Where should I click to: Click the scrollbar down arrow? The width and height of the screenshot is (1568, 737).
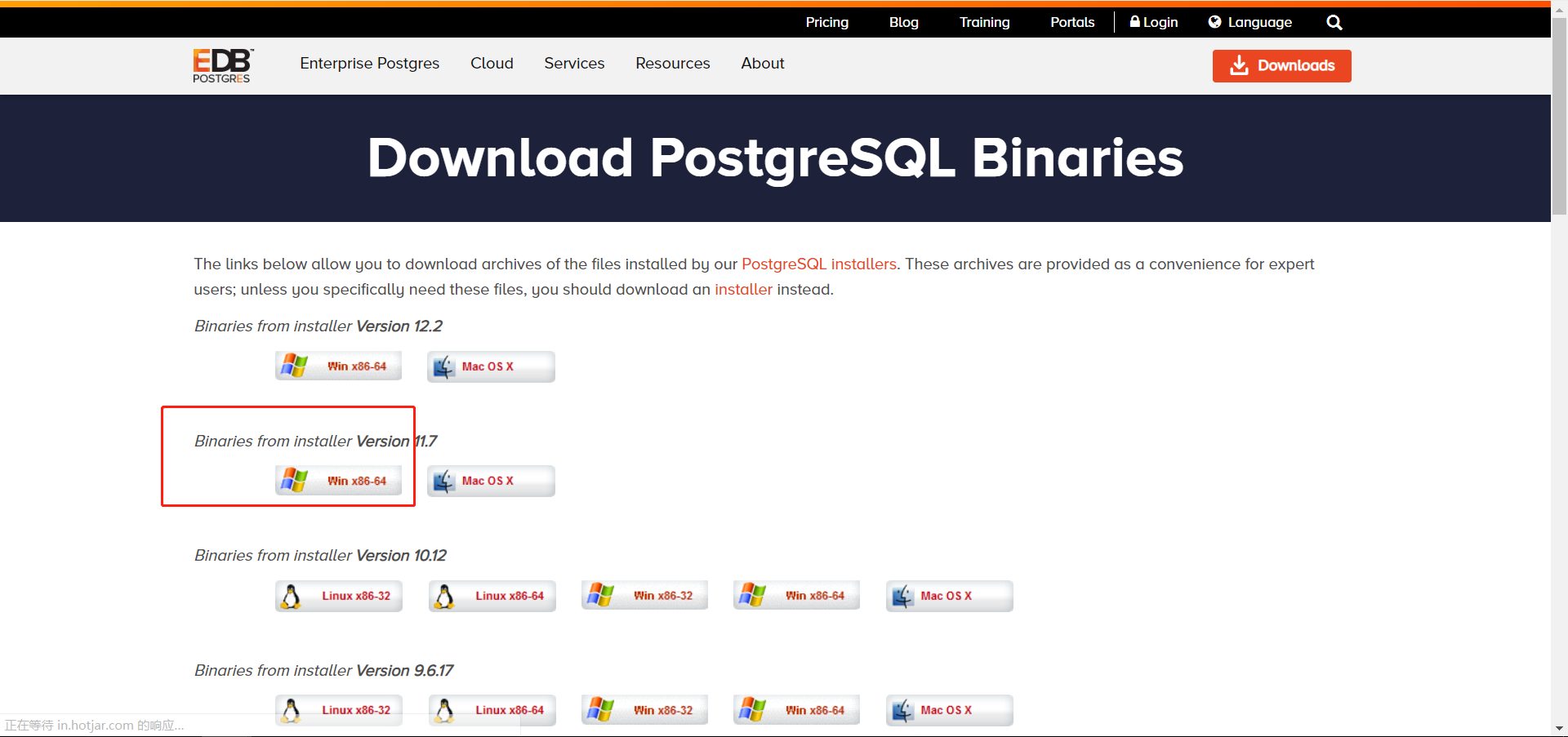tap(1559, 728)
